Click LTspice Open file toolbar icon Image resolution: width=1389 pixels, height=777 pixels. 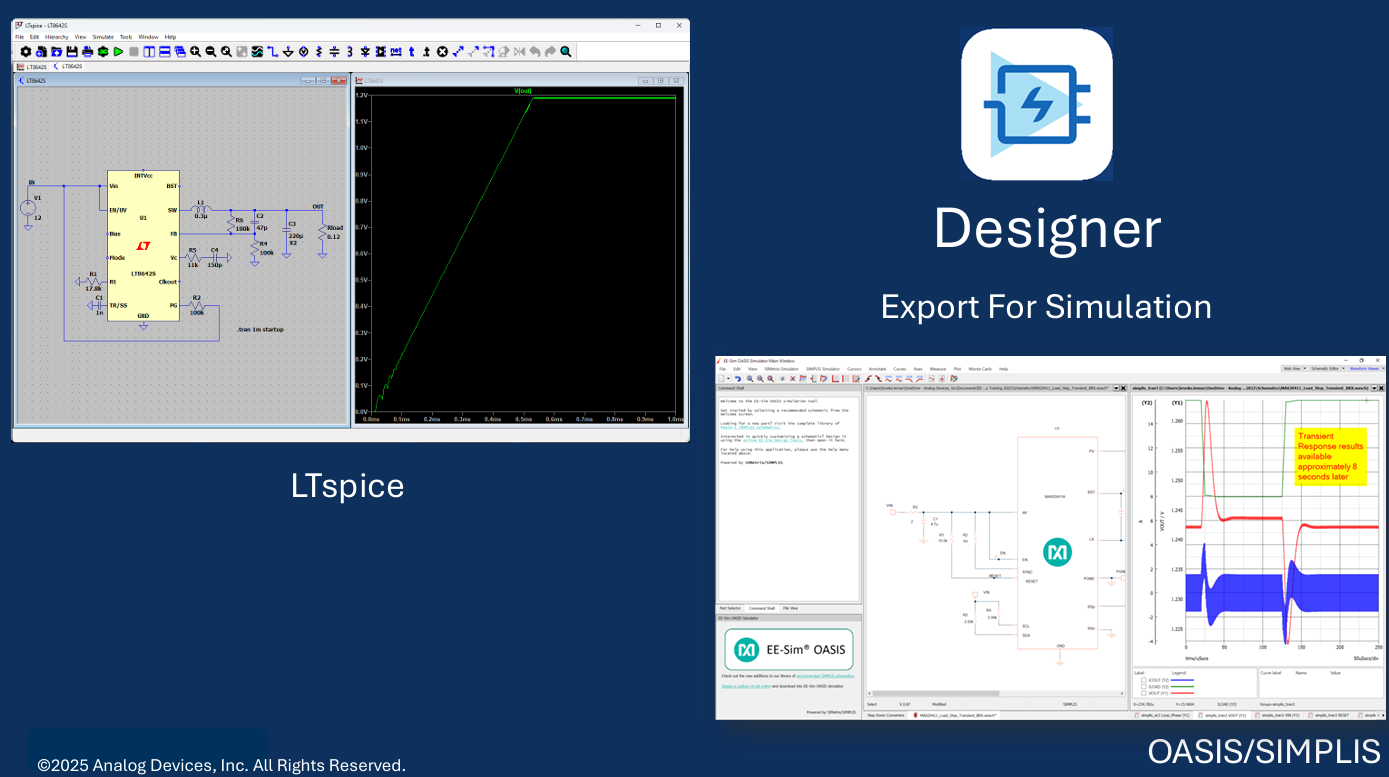(x=57, y=51)
